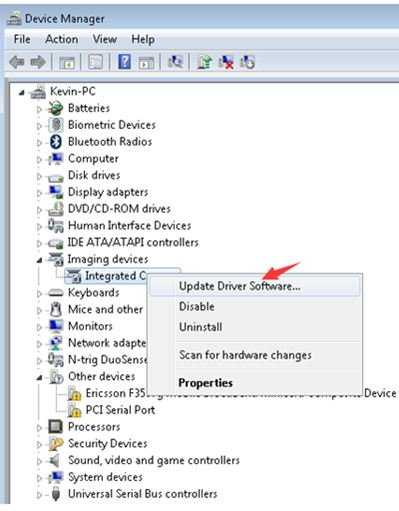Screen dimensions: 399x511
Task: Collapse the Imaging devices node
Action: 40,260
